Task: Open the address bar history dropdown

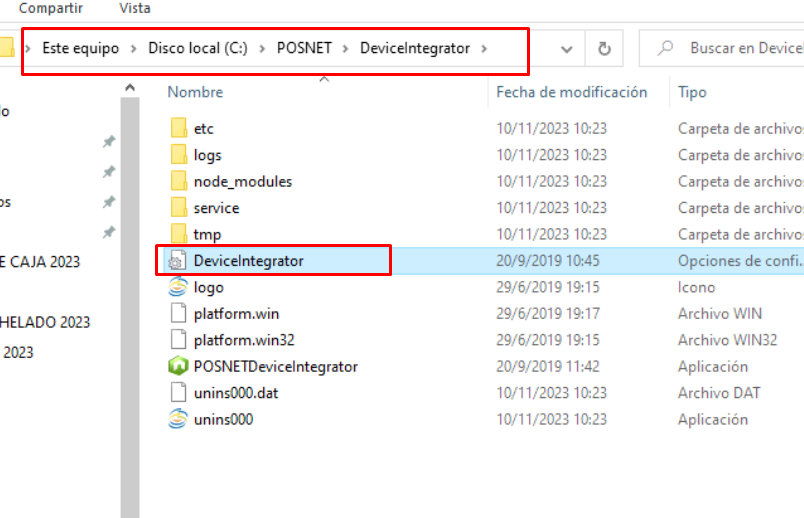Action: pyautogui.click(x=566, y=49)
